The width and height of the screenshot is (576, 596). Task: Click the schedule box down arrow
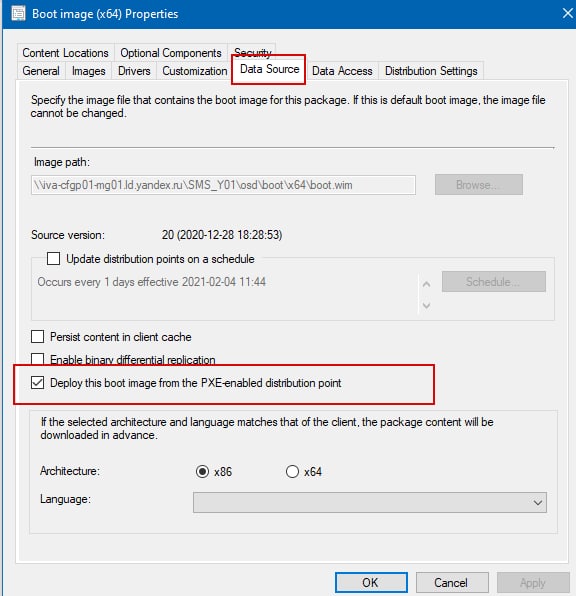click(427, 305)
